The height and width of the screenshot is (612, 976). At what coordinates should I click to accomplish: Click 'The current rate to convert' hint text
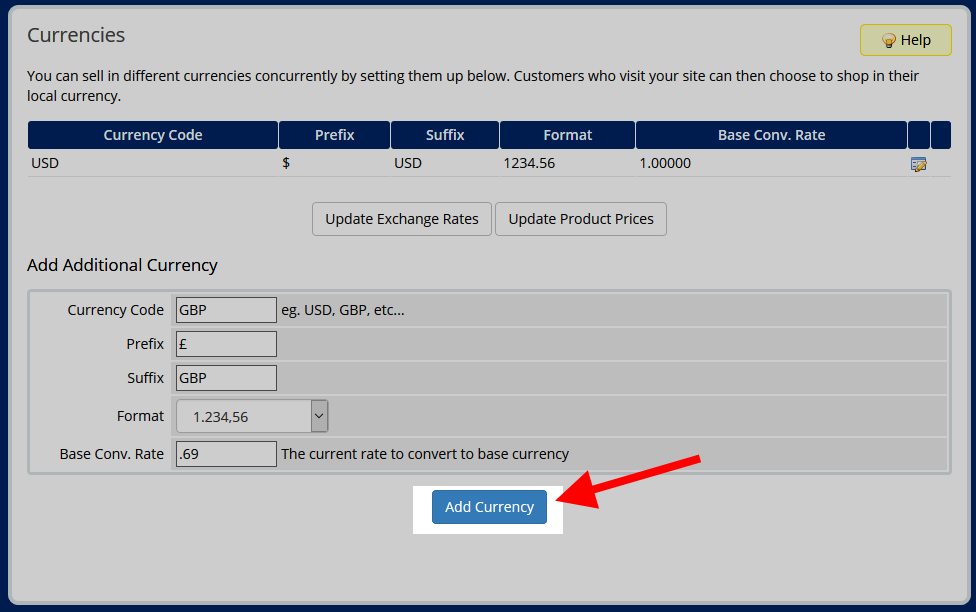click(x=425, y=454)
